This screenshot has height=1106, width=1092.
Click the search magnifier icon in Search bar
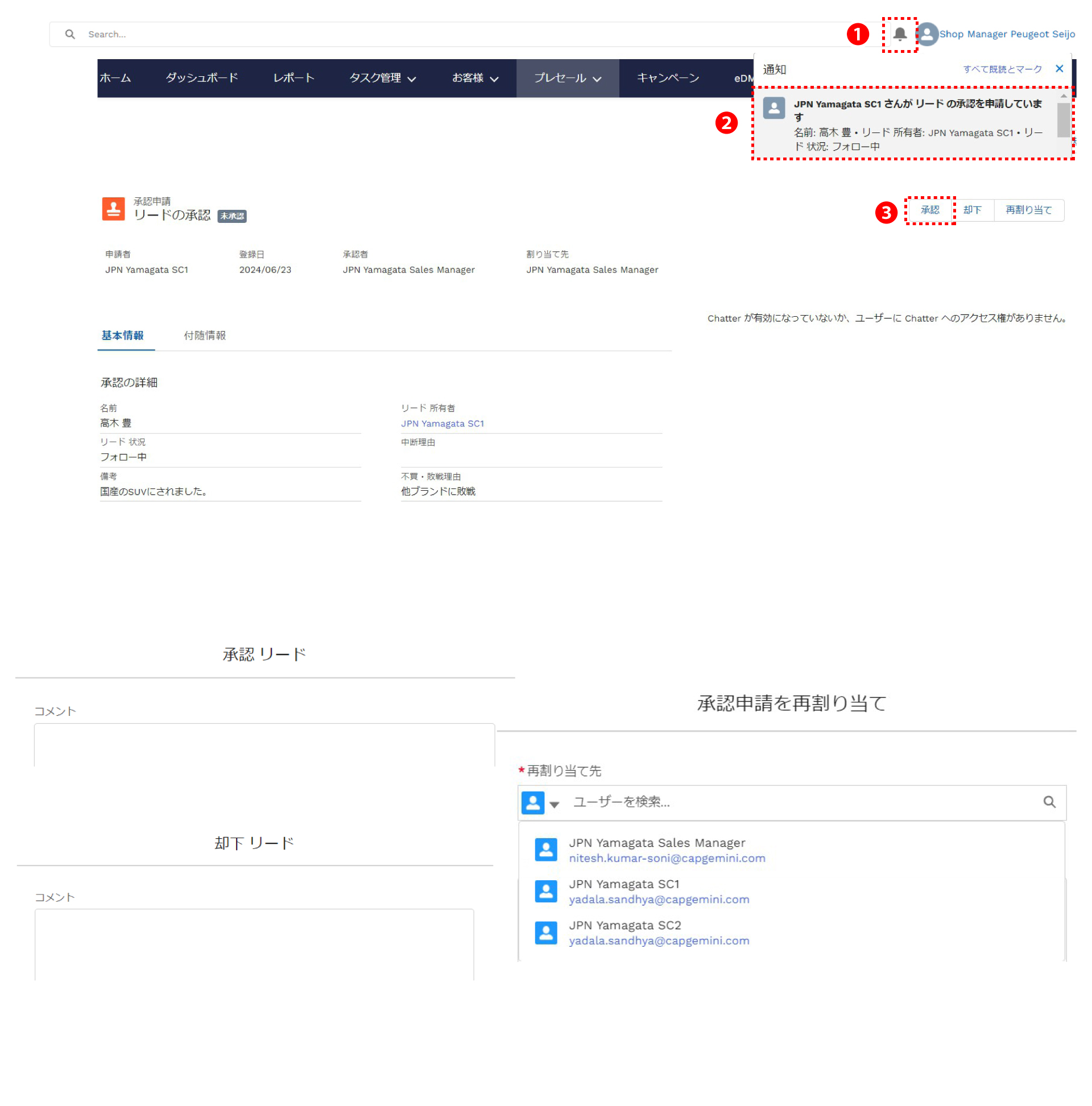(70, 34)
